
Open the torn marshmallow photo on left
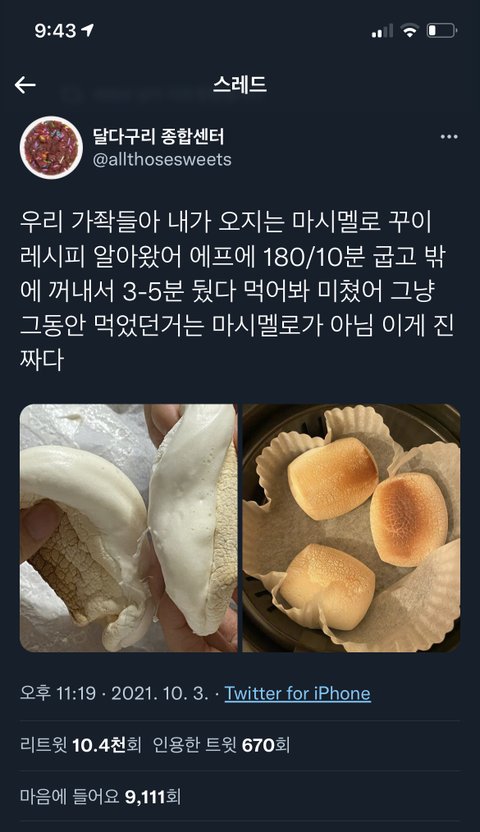(128, 528)
